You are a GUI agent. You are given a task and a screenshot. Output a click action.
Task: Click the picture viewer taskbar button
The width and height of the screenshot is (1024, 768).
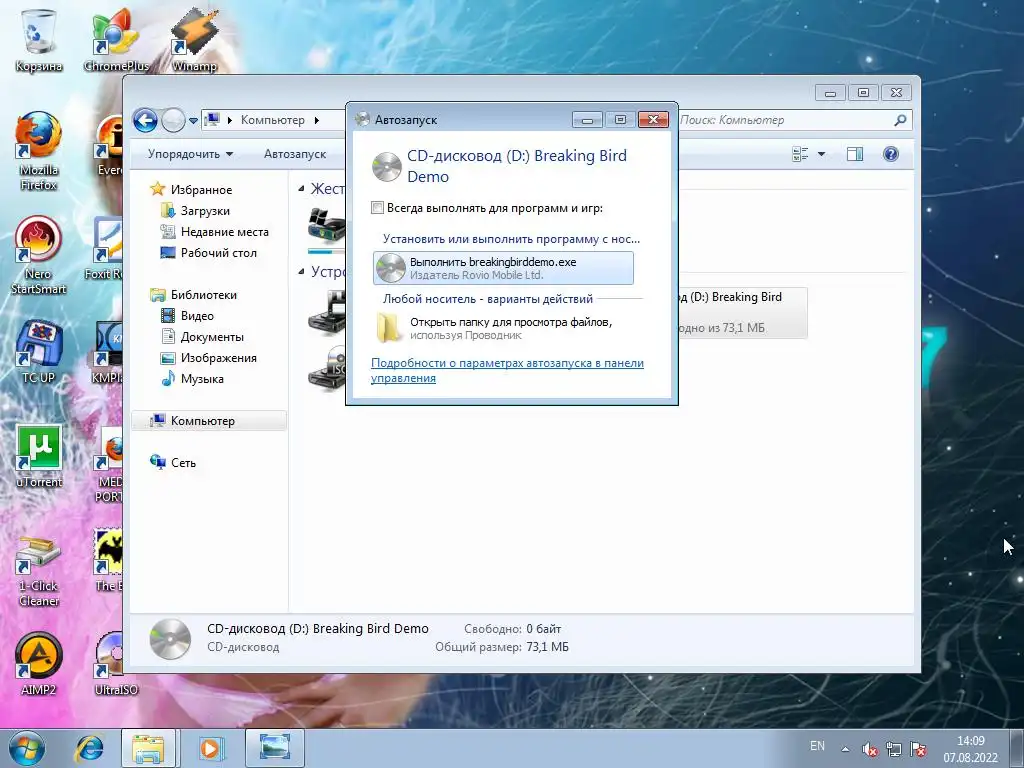pyautogui.click(x=274, y=748)
